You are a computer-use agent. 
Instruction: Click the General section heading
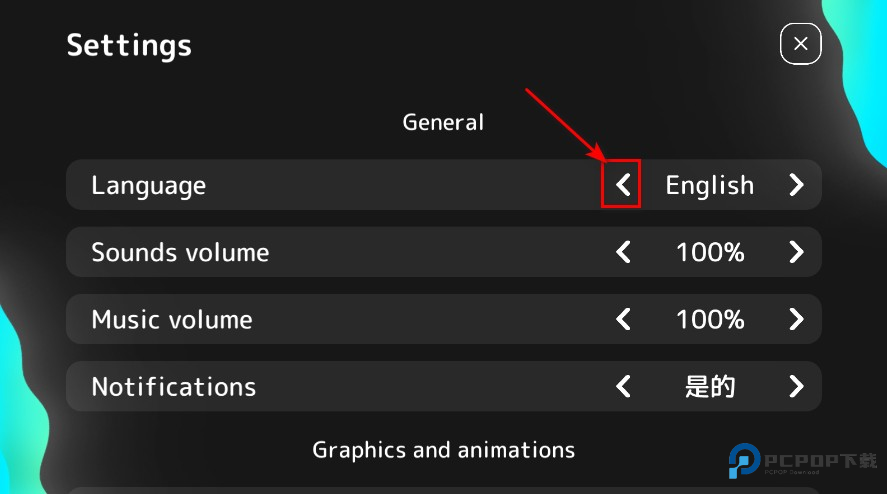(443, 122)
